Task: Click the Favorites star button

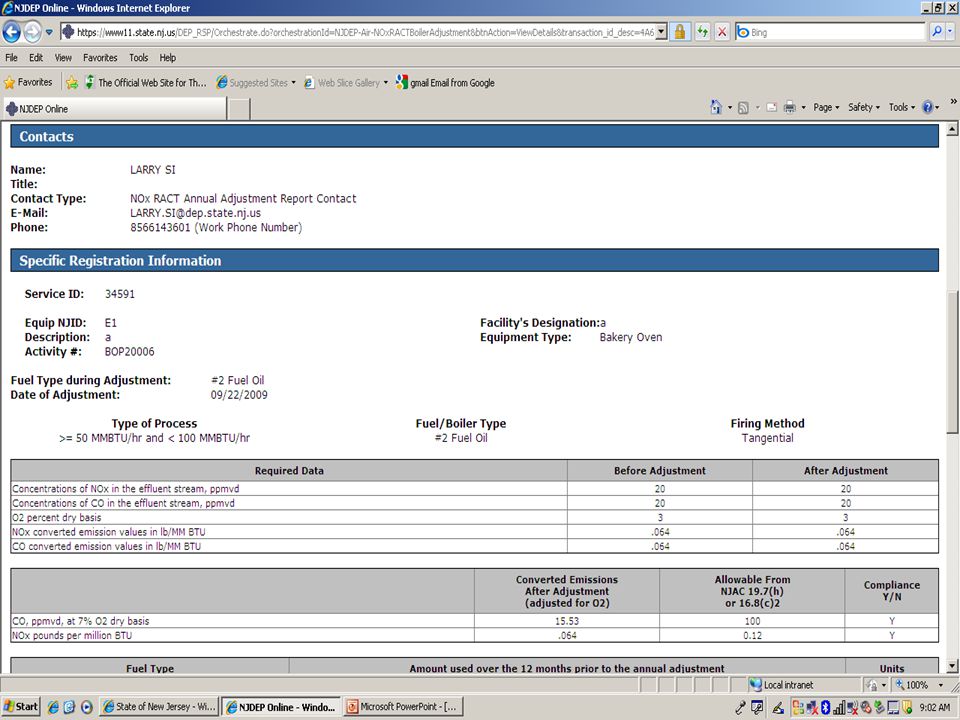Action: pos(28,82)
